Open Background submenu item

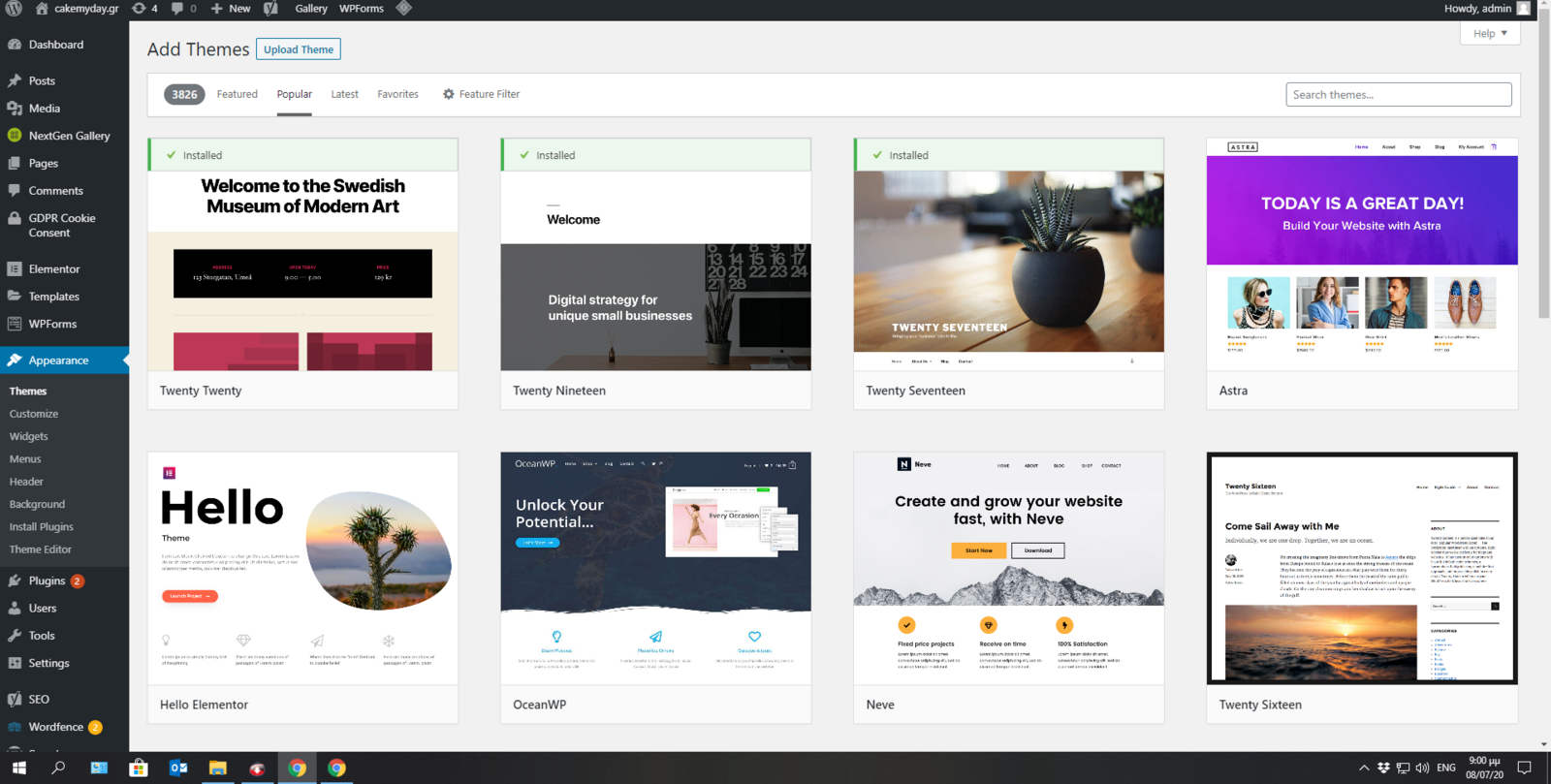point(37,504)
